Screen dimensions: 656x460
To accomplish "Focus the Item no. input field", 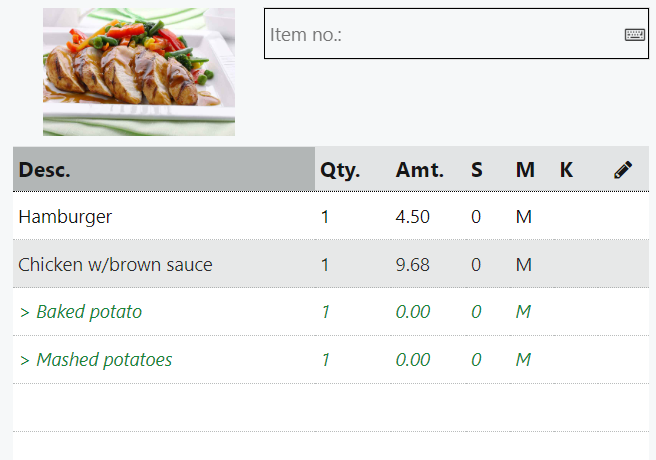I will [x=440, y=34].
